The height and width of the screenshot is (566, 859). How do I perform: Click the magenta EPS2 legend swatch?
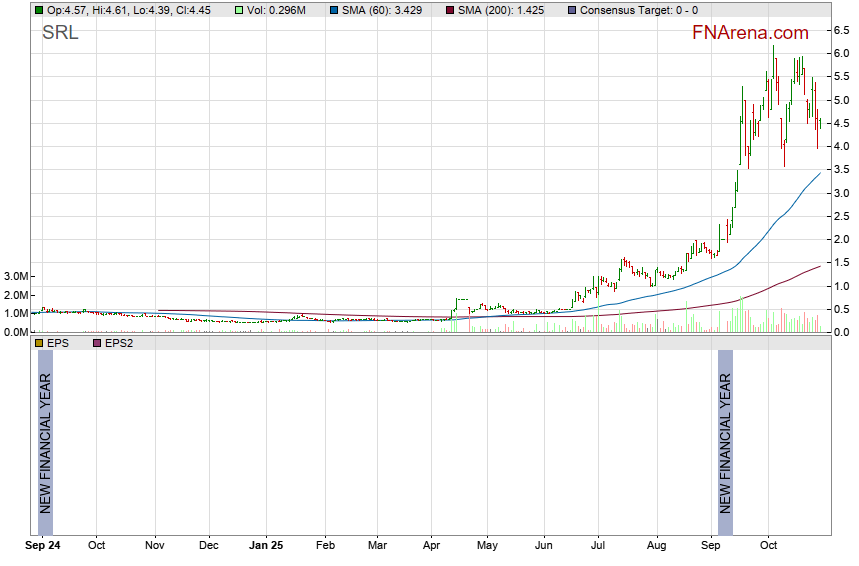(97, 343)
